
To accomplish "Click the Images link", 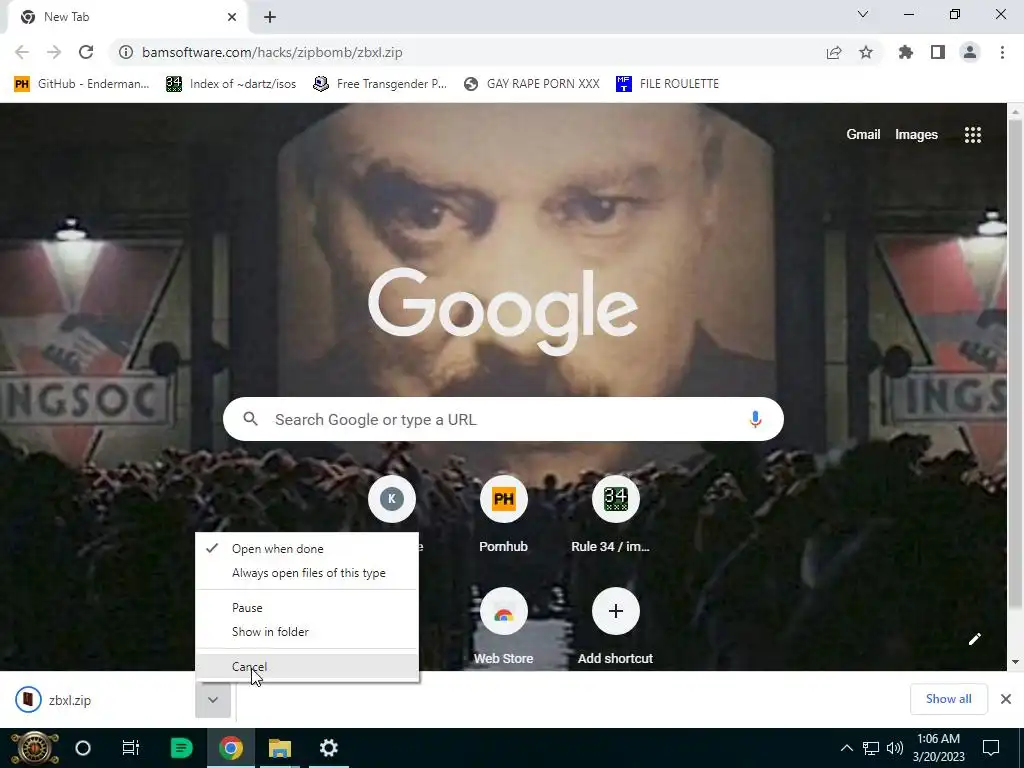I will 916,135.
